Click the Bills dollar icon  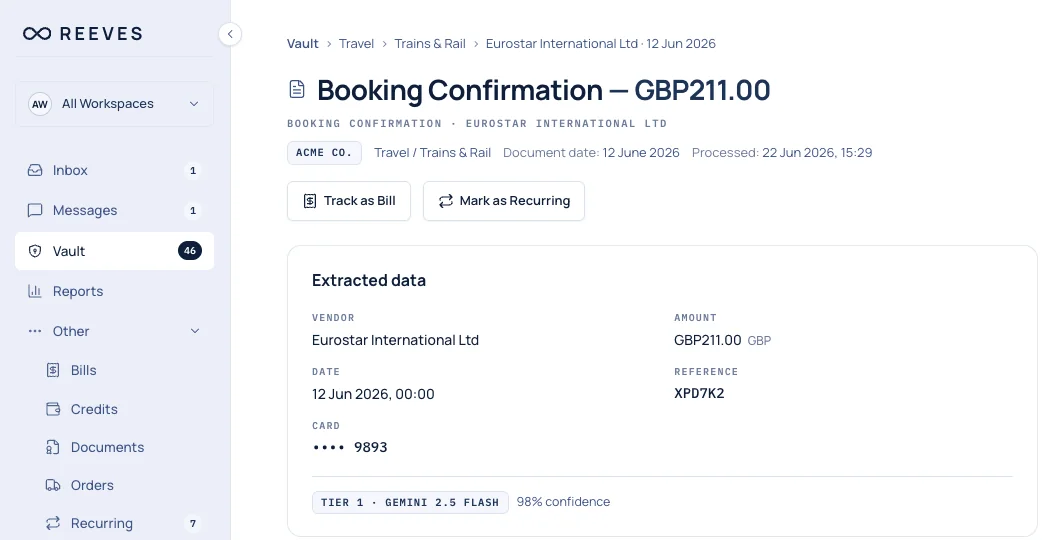click(x=53, y=370)
